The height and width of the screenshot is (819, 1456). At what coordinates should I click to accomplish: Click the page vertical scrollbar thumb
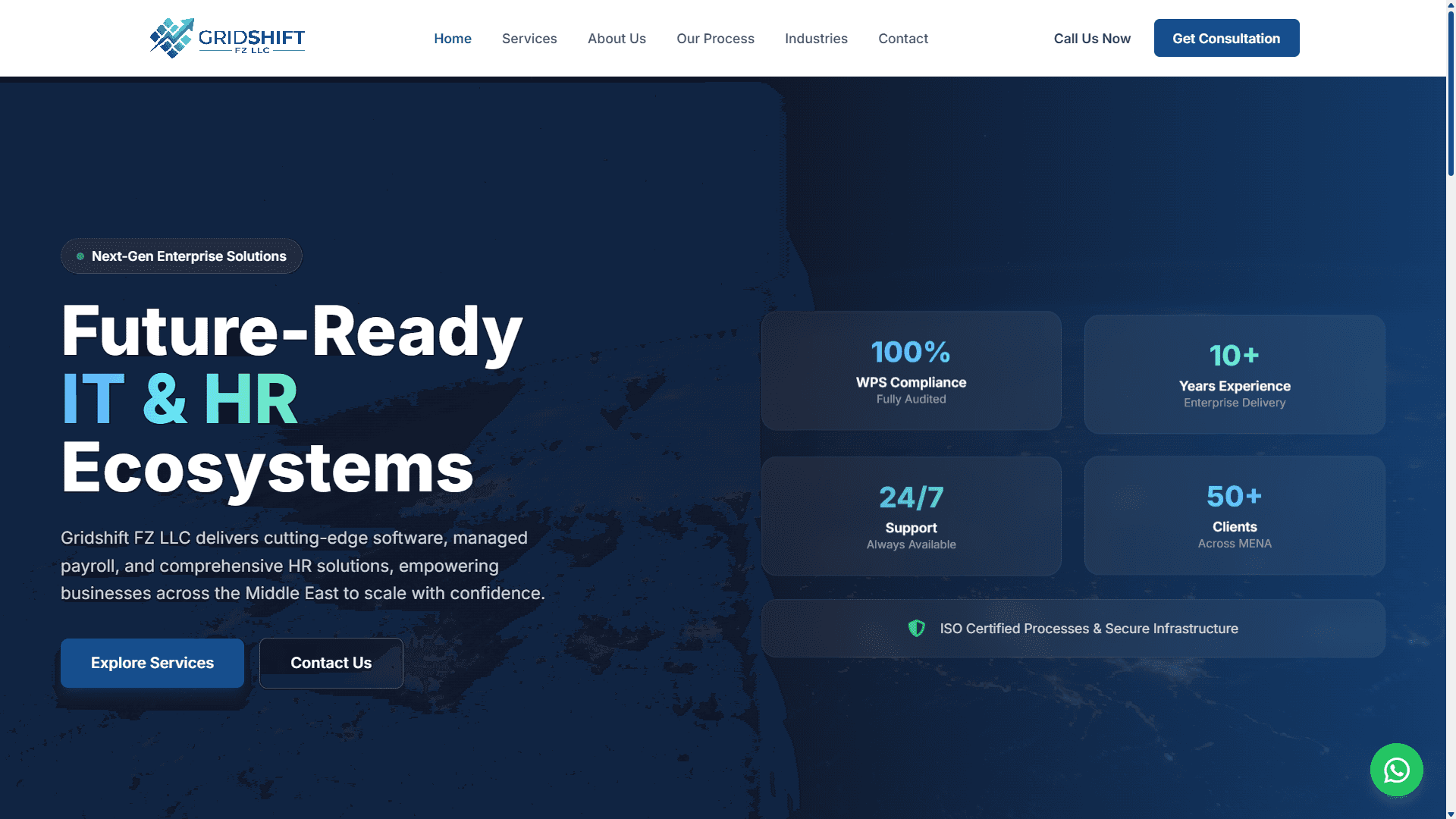point(1451,93)
